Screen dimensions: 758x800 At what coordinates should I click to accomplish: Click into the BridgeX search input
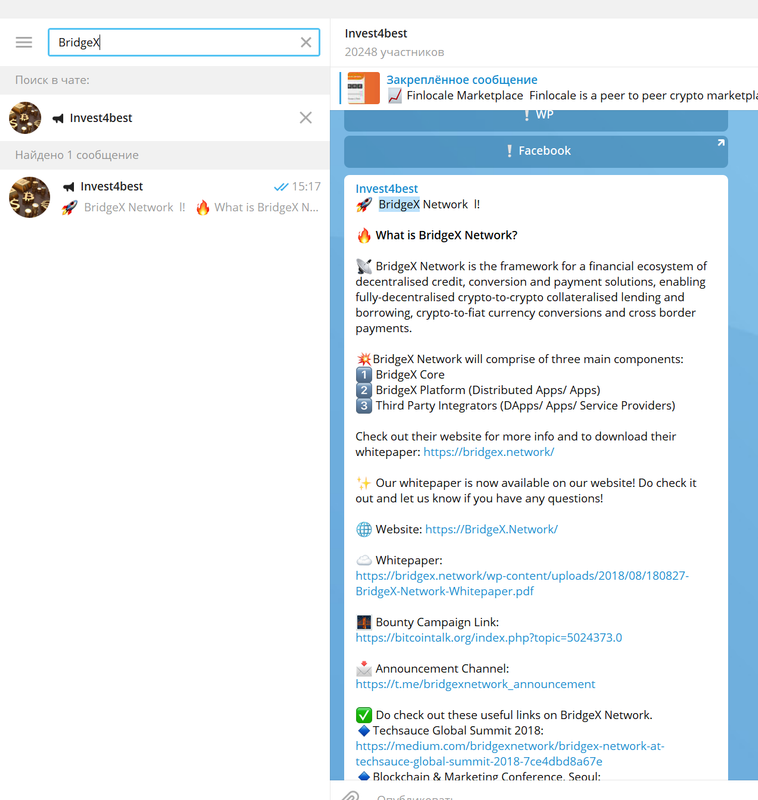(x=184, y=42)
